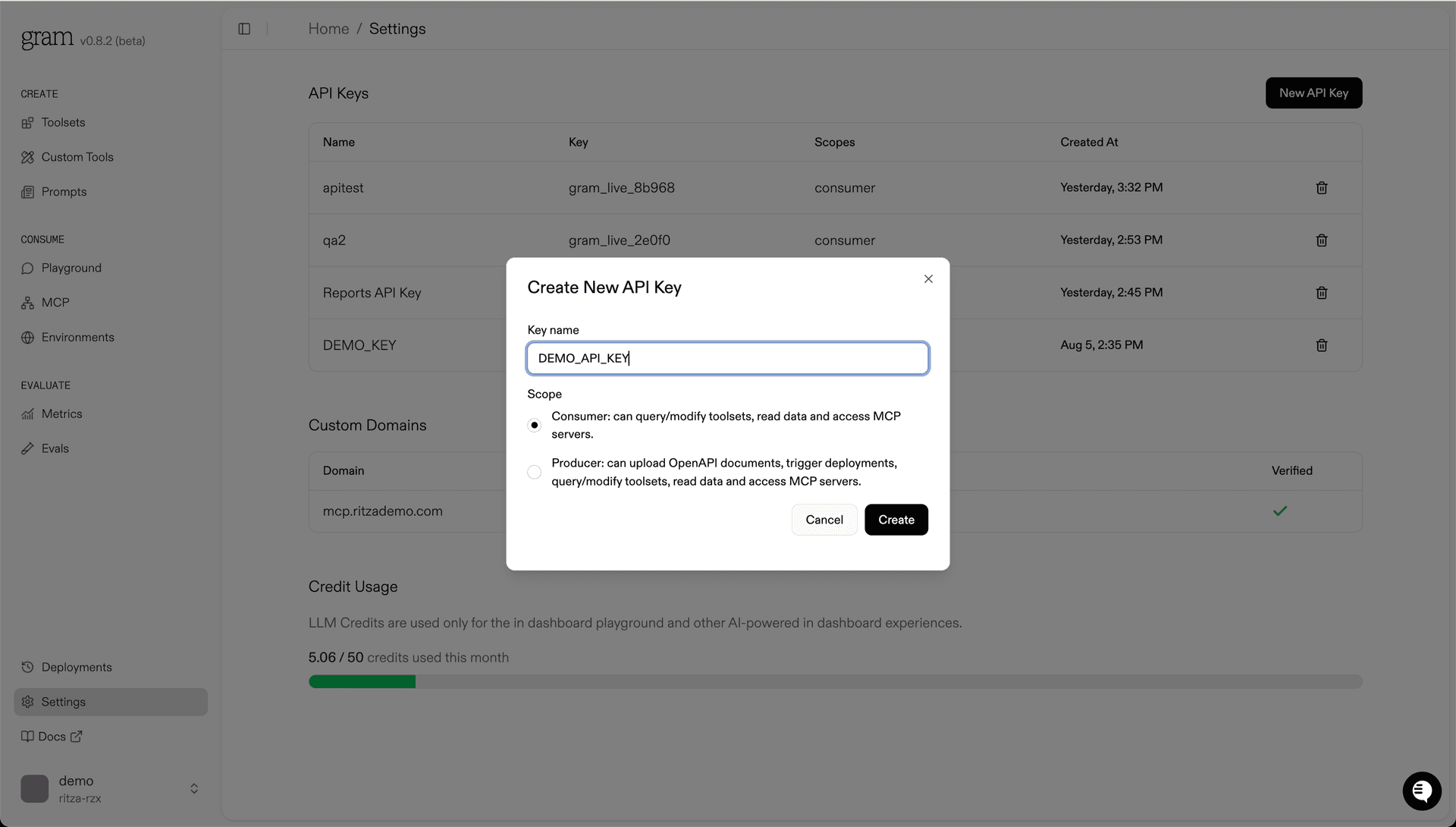Screen dimensions: 1456x827
Task: Choose the Producer scope option
Action: point(534,472)
